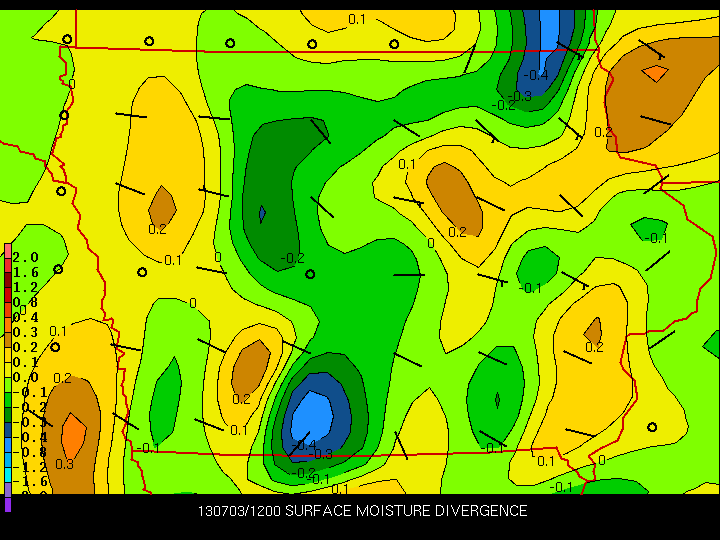Click the 1.6 value label in legend

click(x=27, y=271)
